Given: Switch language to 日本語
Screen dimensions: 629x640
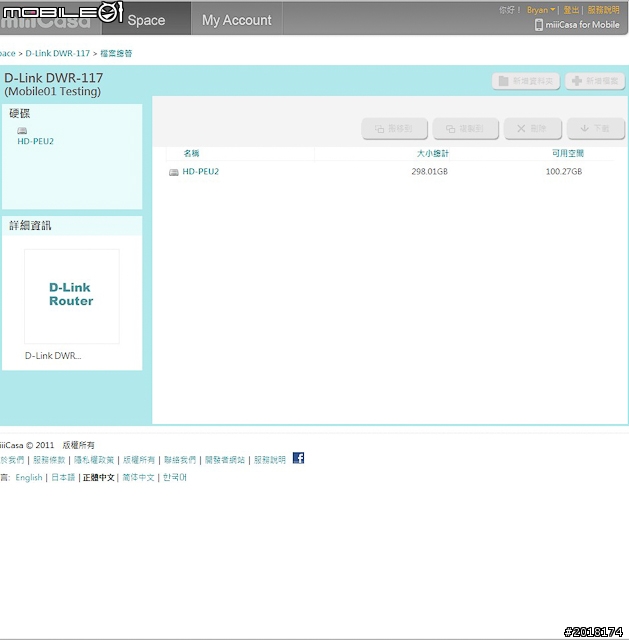Looking at the screenshot, I should [63, 478].
